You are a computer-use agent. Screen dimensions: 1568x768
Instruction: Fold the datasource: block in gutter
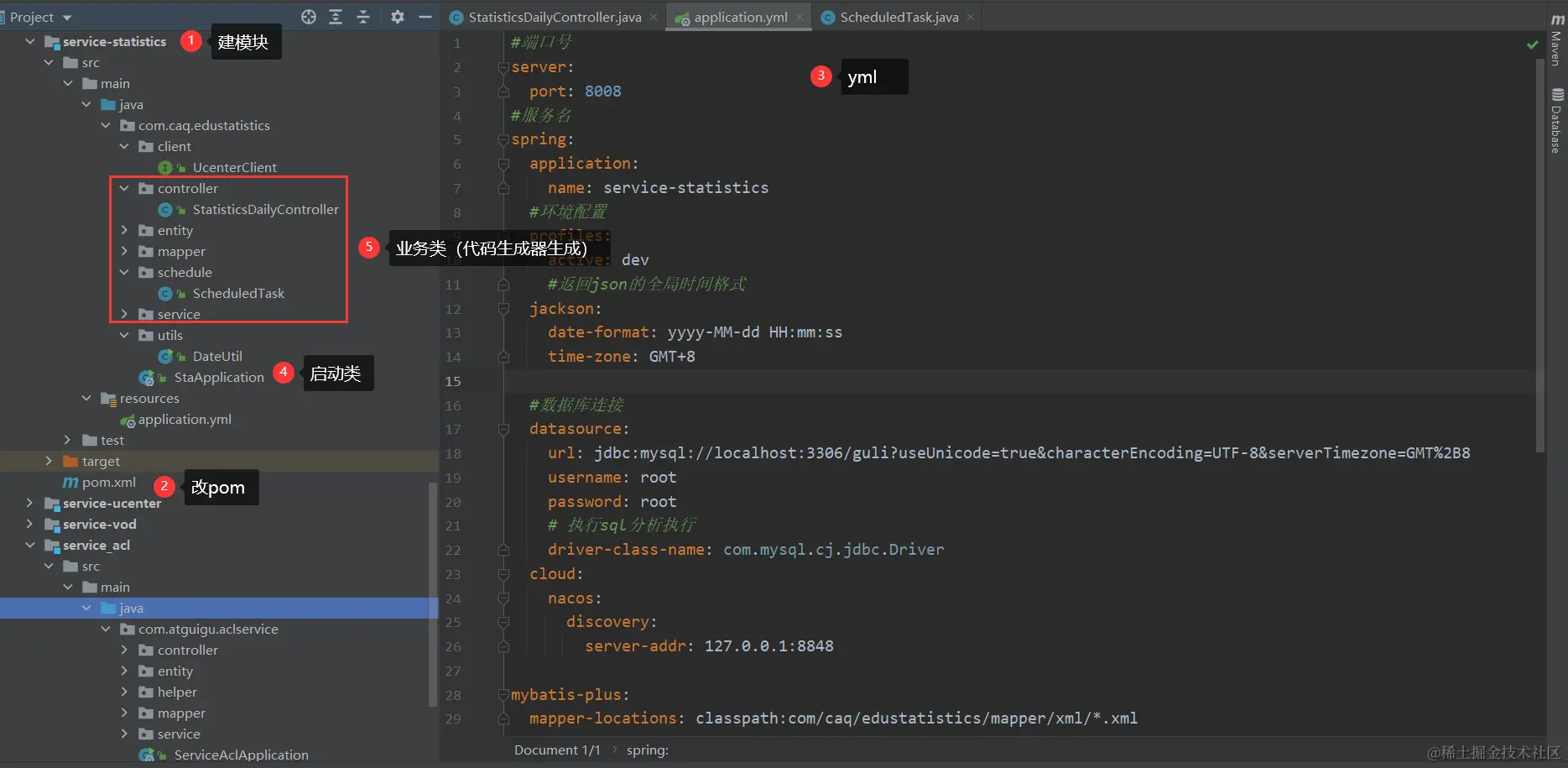click(503, 430)
